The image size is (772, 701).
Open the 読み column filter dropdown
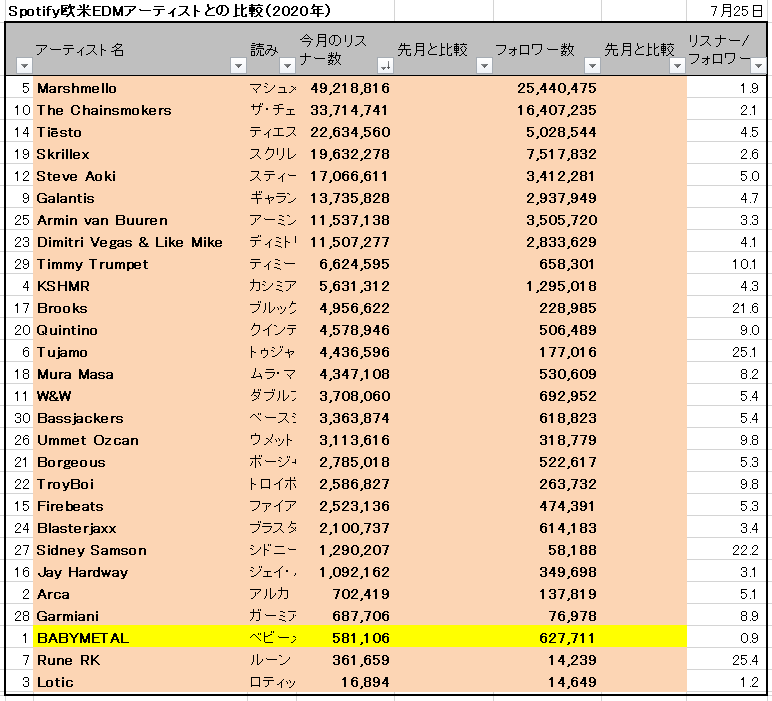pyautogui.click(x=287, y=65)
